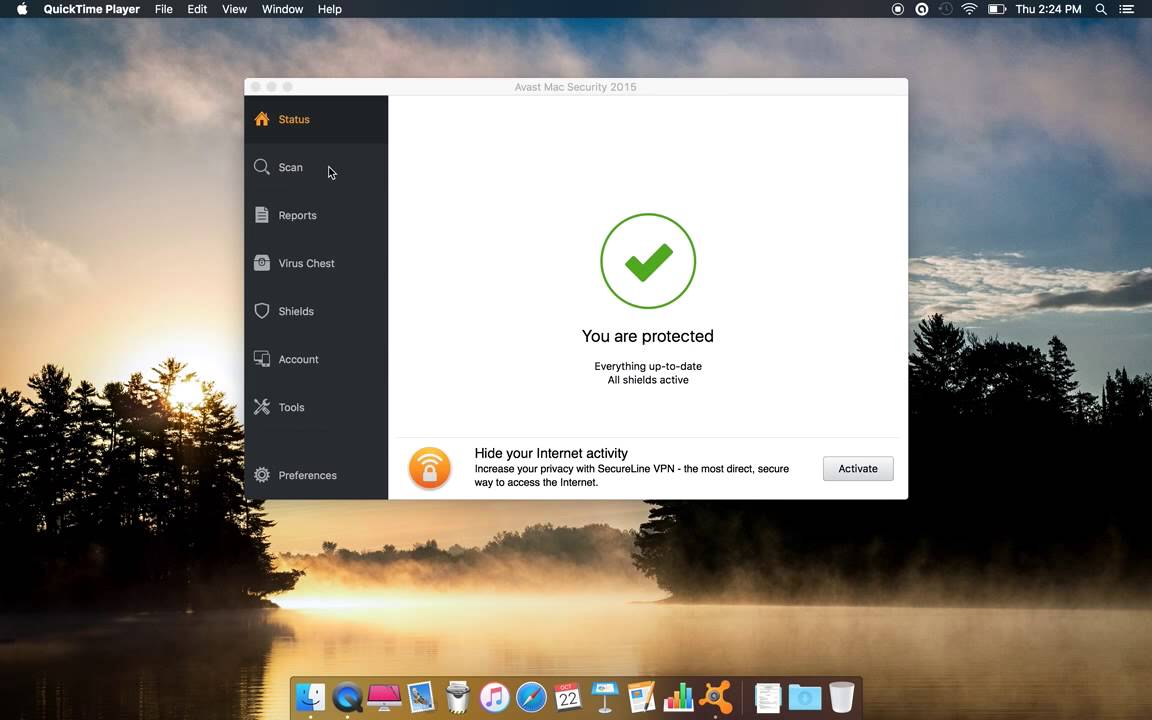Click the Activate button for SecureLine VPN

tap(858, 469)
